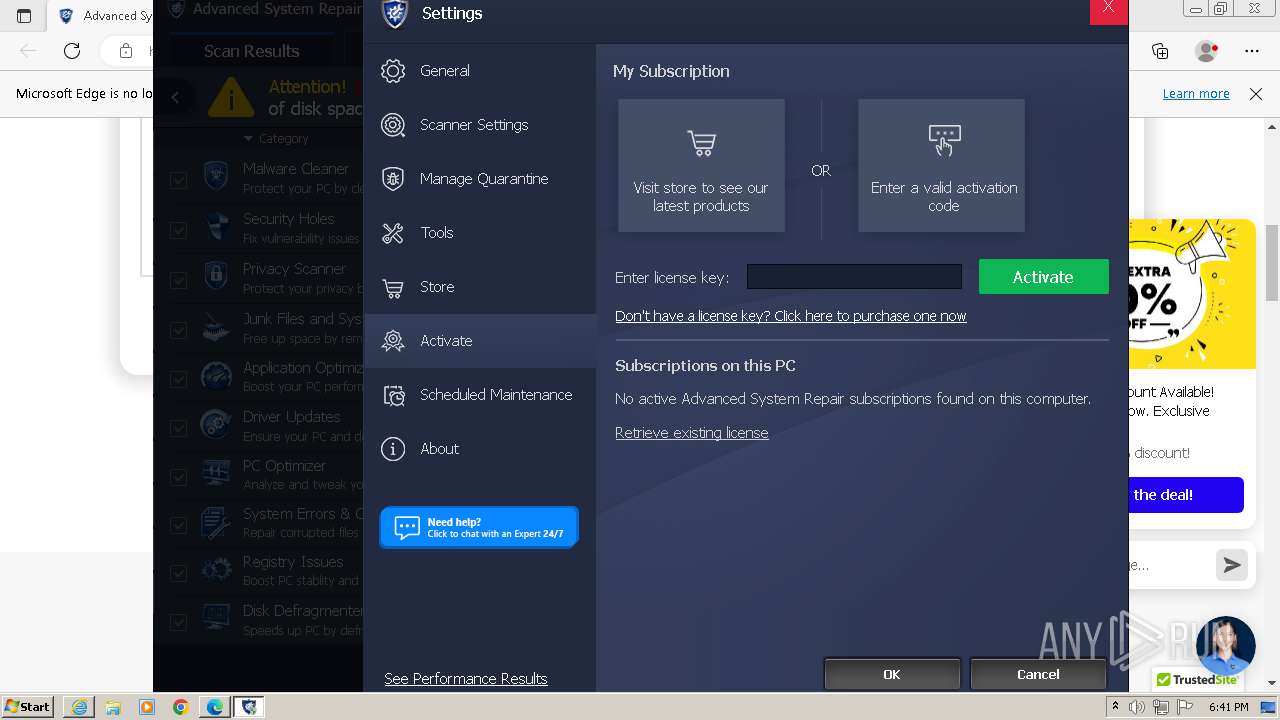Open Advanced System Repair taskbar icon
1280x720 pixels.
click(249, 707)
